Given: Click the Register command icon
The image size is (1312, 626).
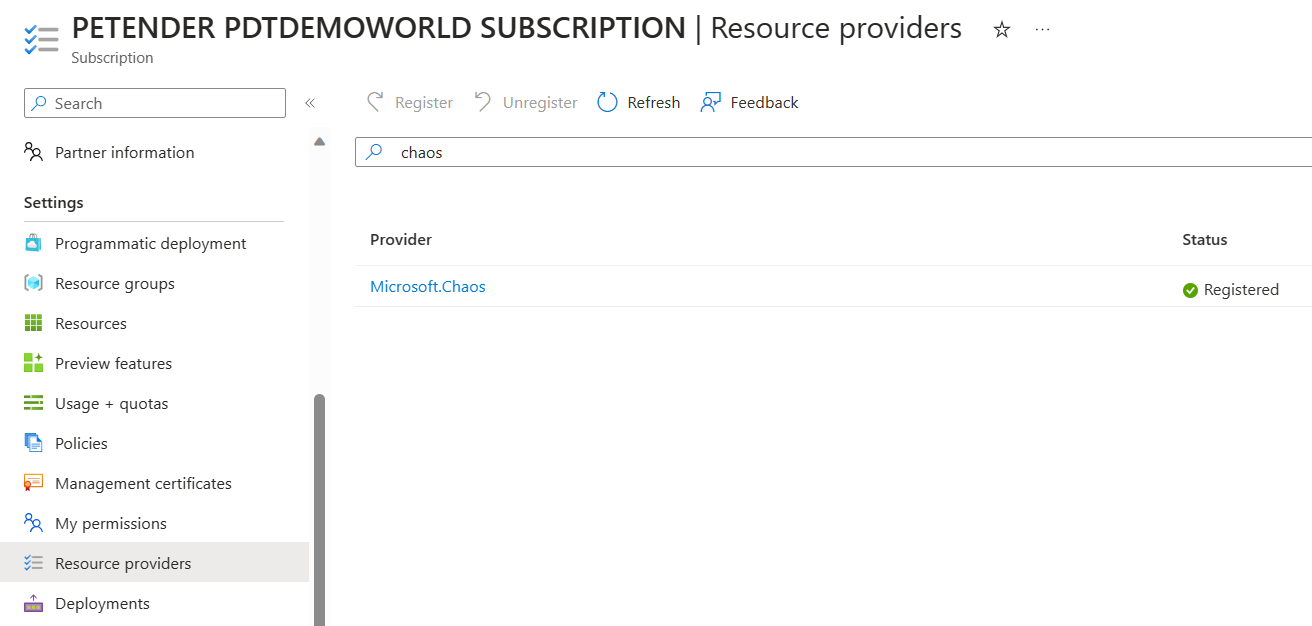Looking at the screenshot, I should (x=376, y=101).
